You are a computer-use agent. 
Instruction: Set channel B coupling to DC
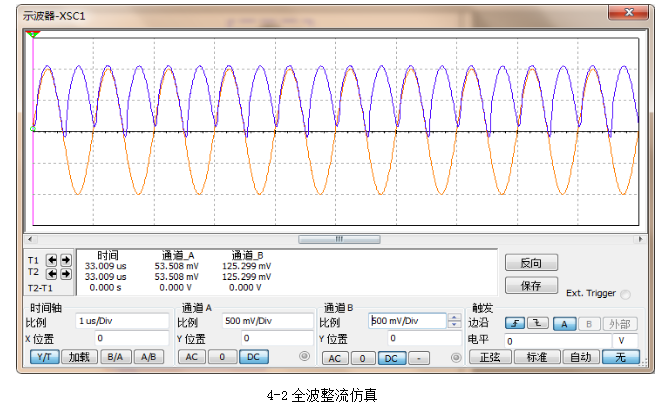pyautogui.click(x=391, y=359)
